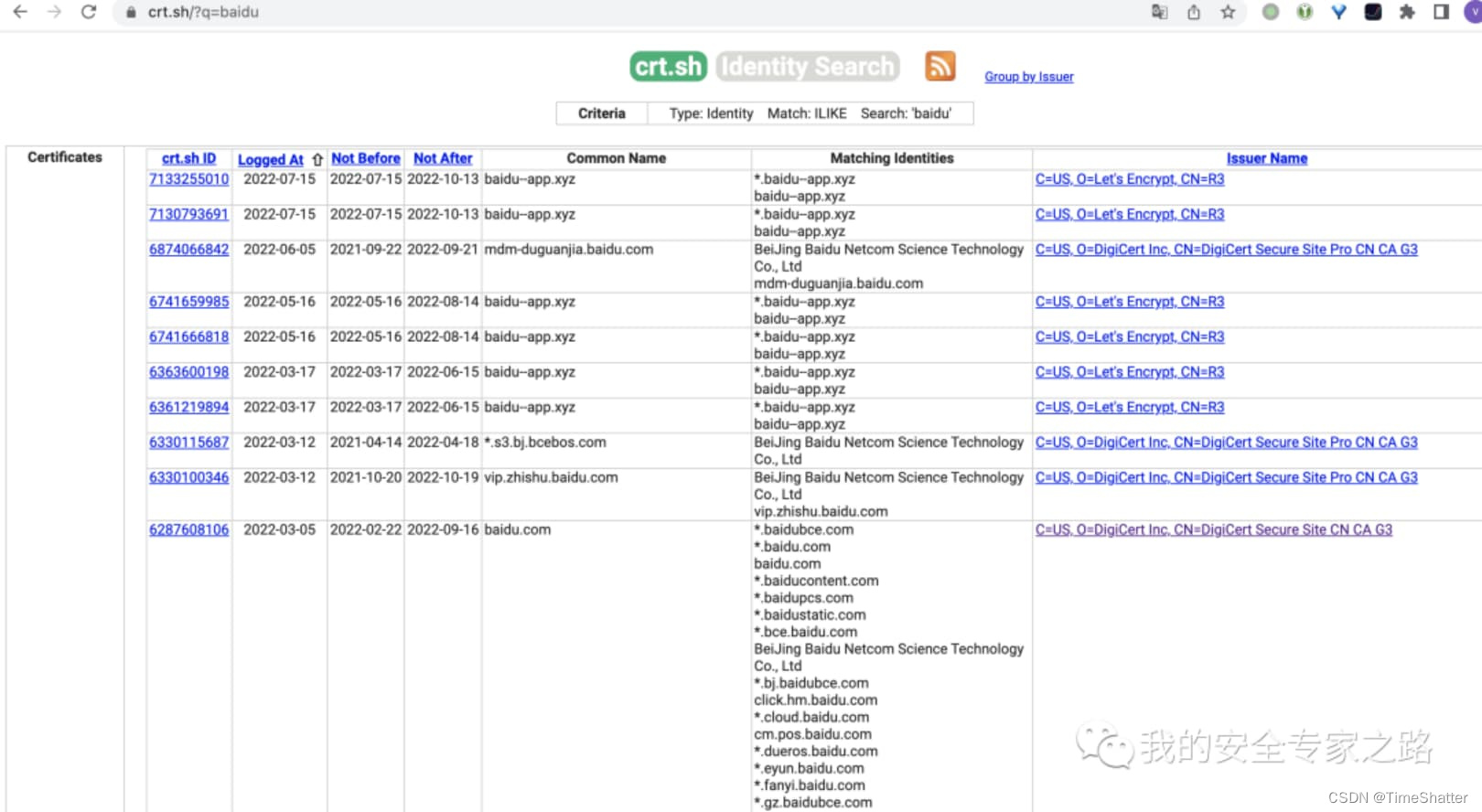
Task: Select Logged At date 2022-06-05
Action: (x=279, y=249)
